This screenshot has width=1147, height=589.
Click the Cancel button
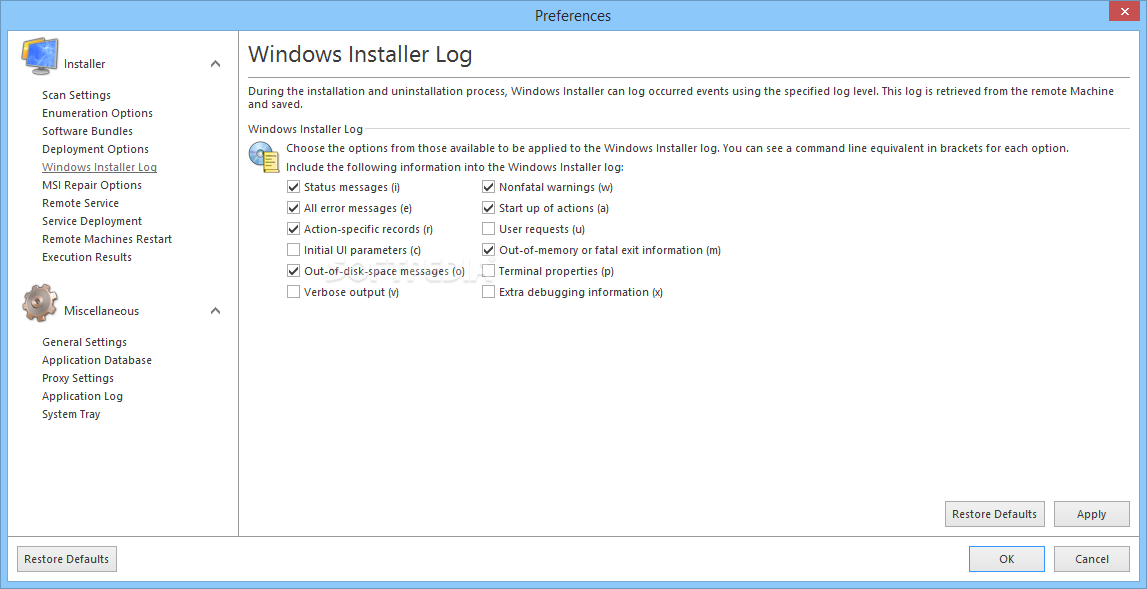(1091, 559)
